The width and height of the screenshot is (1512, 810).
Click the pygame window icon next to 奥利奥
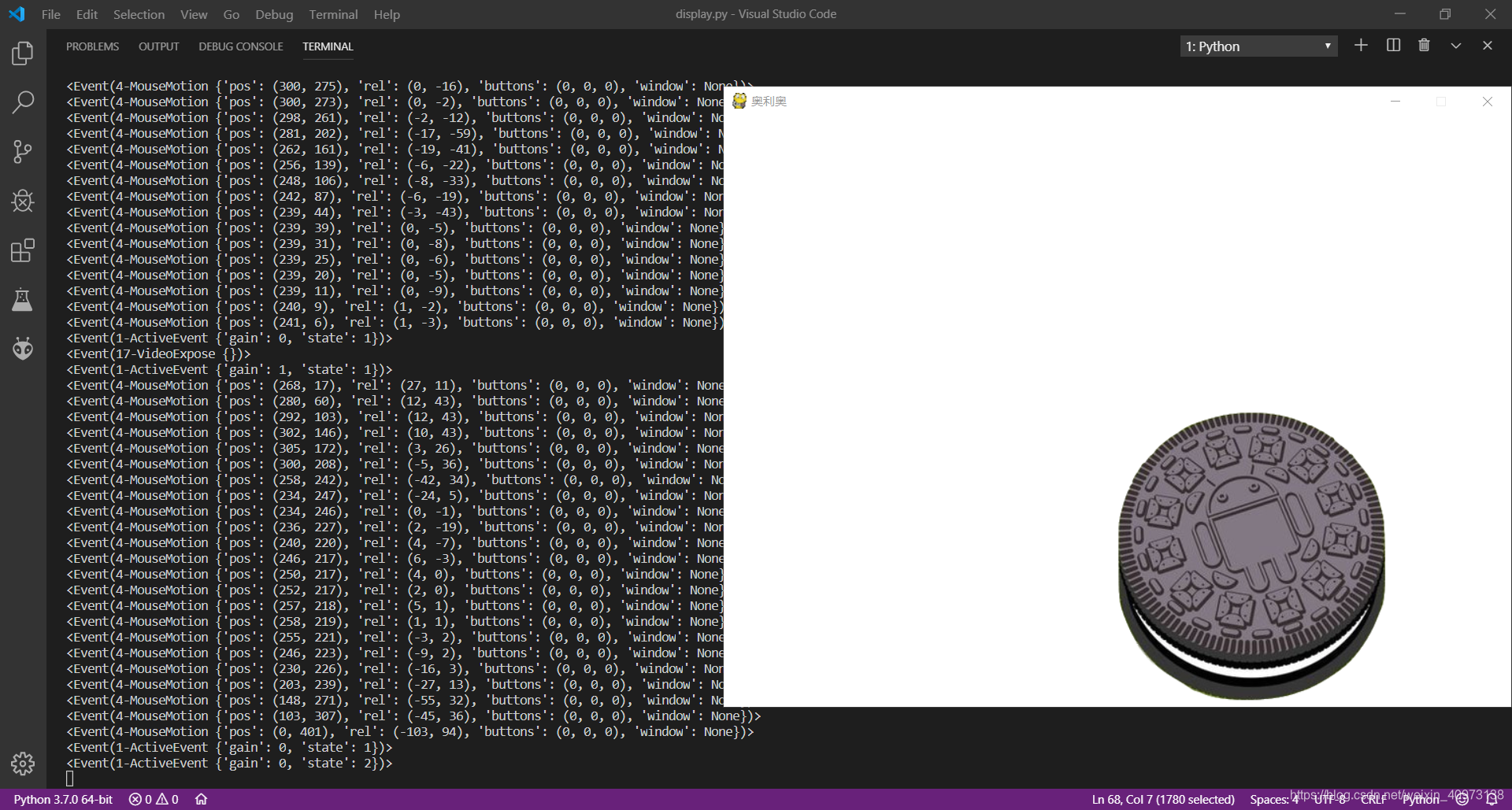739,101
